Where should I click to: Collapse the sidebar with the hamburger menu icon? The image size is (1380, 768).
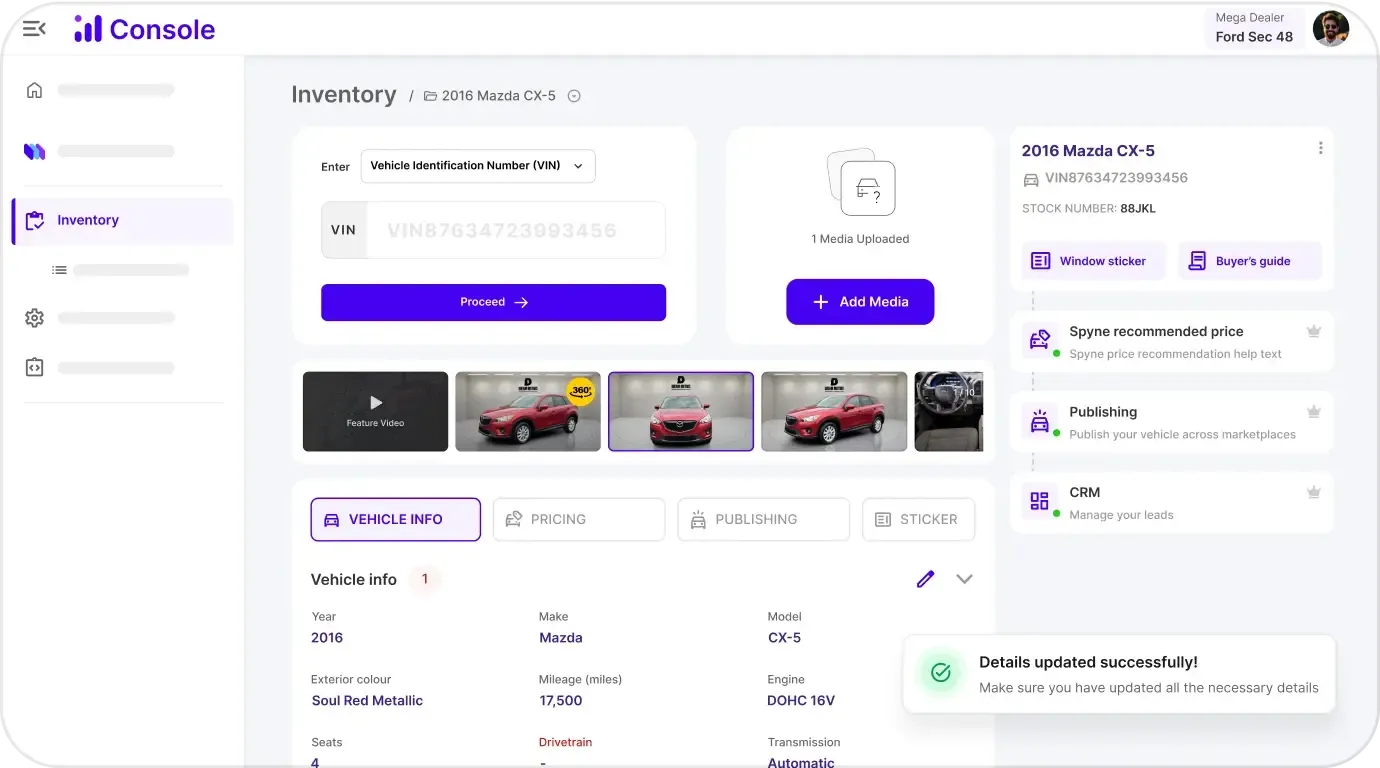coord(34,29)
